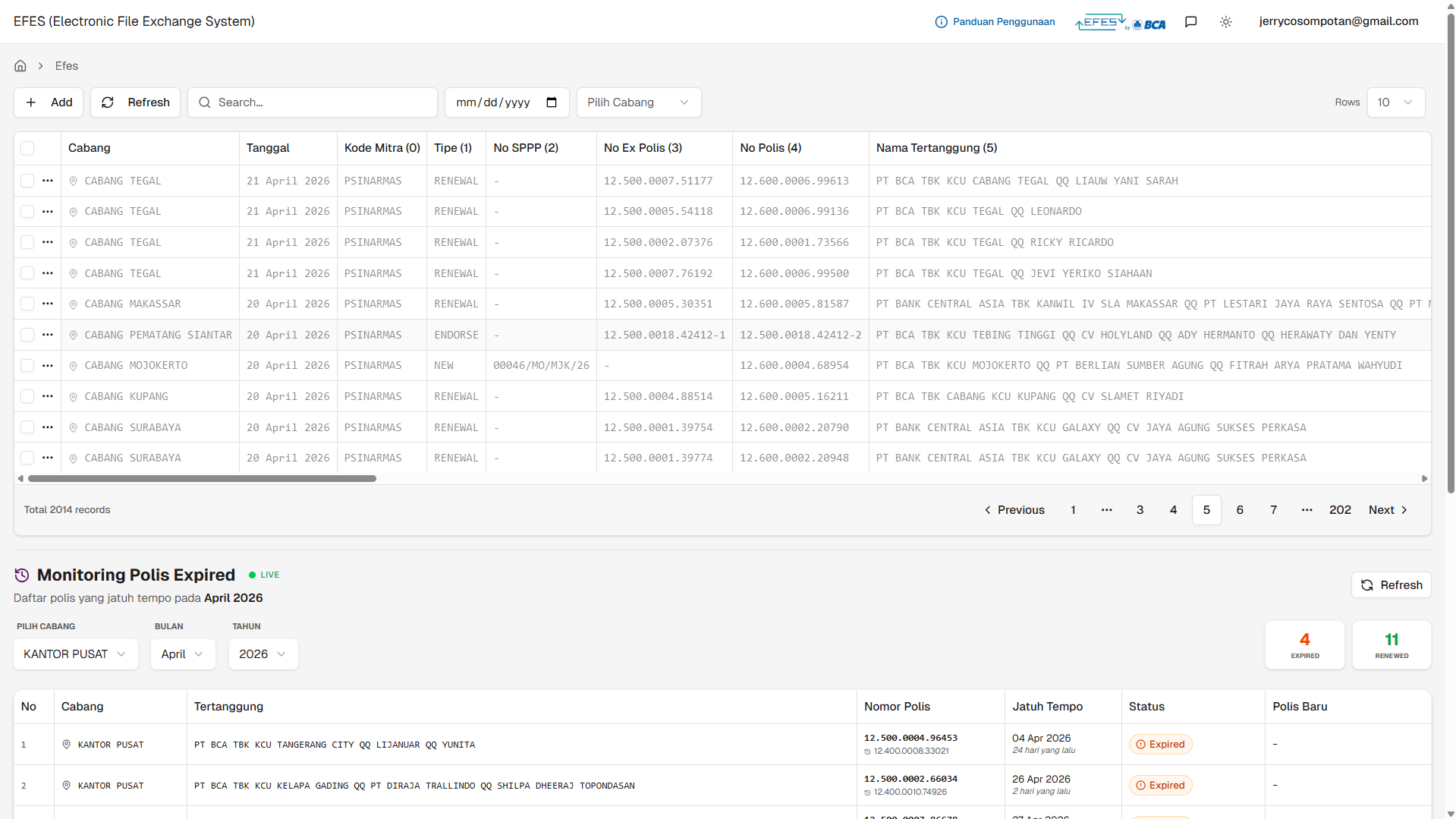
Task: Go to the Next page
Action: pos(1388,510)
